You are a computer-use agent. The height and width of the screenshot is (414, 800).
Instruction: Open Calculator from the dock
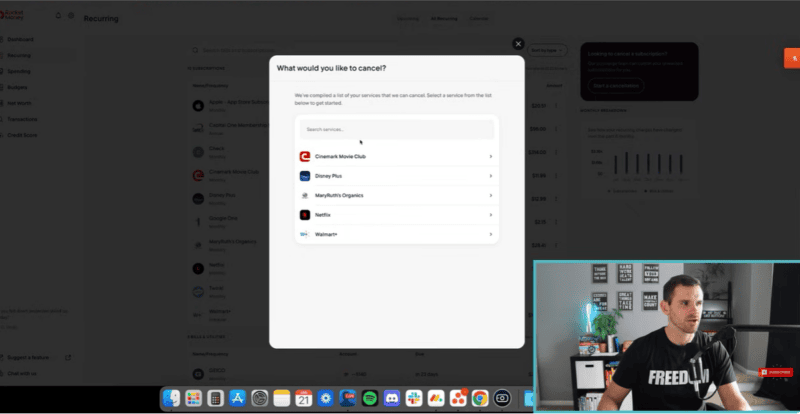click(x=215, y=398)
